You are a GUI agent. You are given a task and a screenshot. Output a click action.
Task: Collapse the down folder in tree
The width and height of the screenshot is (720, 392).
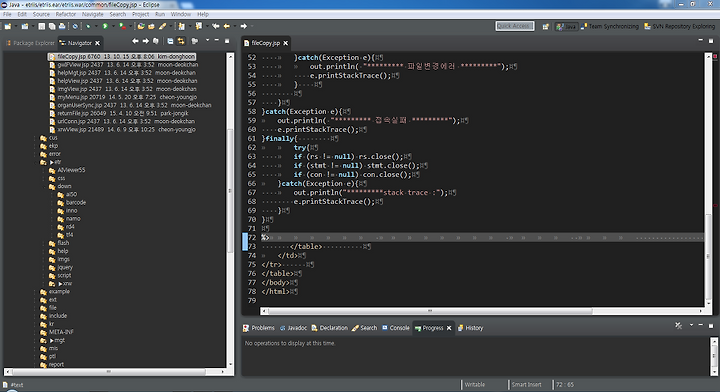pyautogui.click(x=45, y=186)
